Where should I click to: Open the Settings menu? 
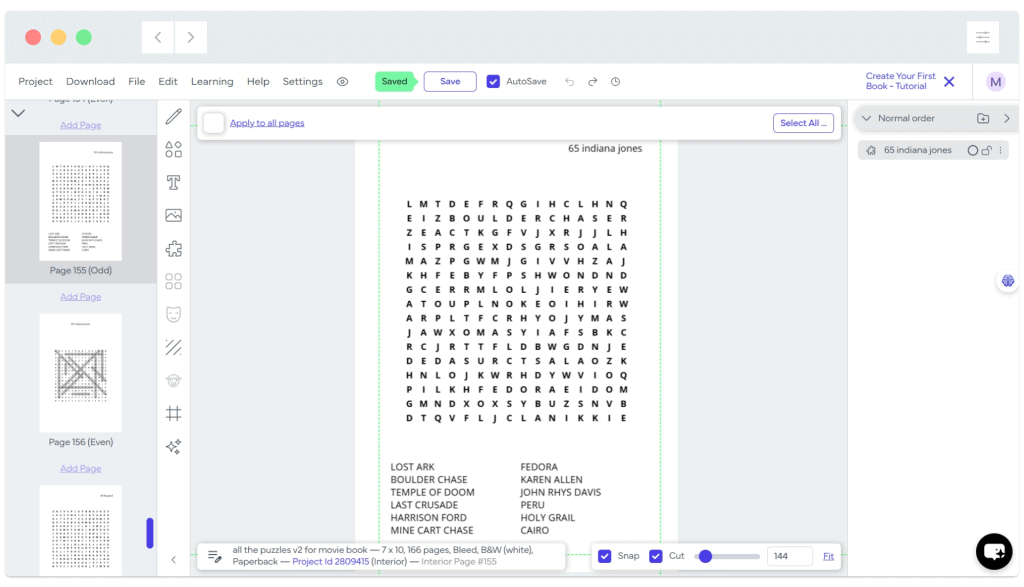coord(302,82)
